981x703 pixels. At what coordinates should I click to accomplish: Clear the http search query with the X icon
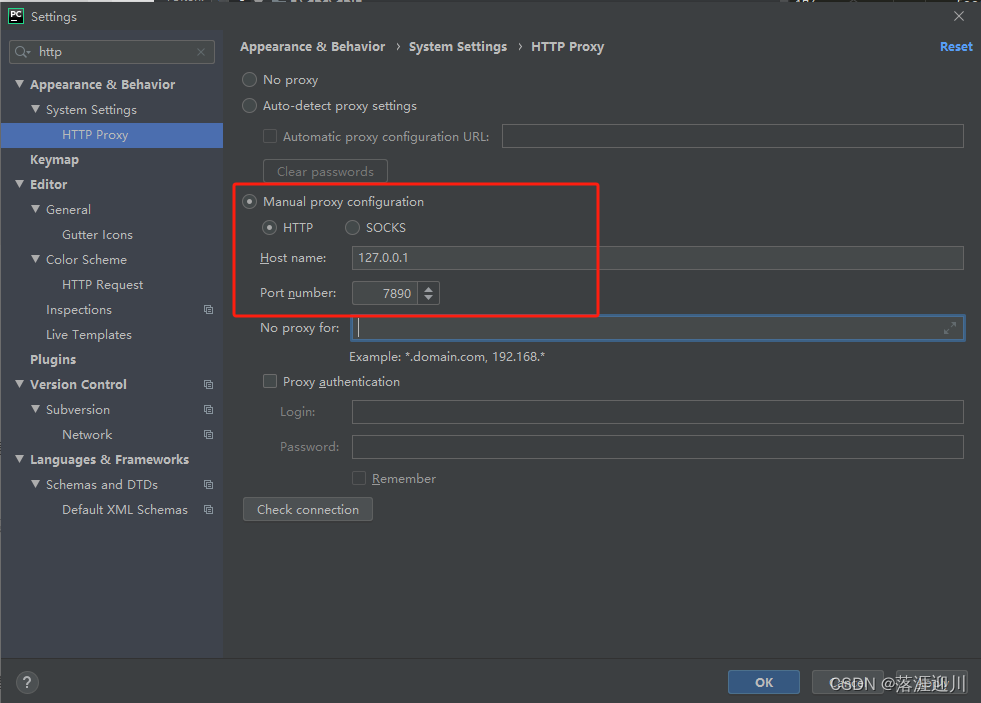pos(199,51)
